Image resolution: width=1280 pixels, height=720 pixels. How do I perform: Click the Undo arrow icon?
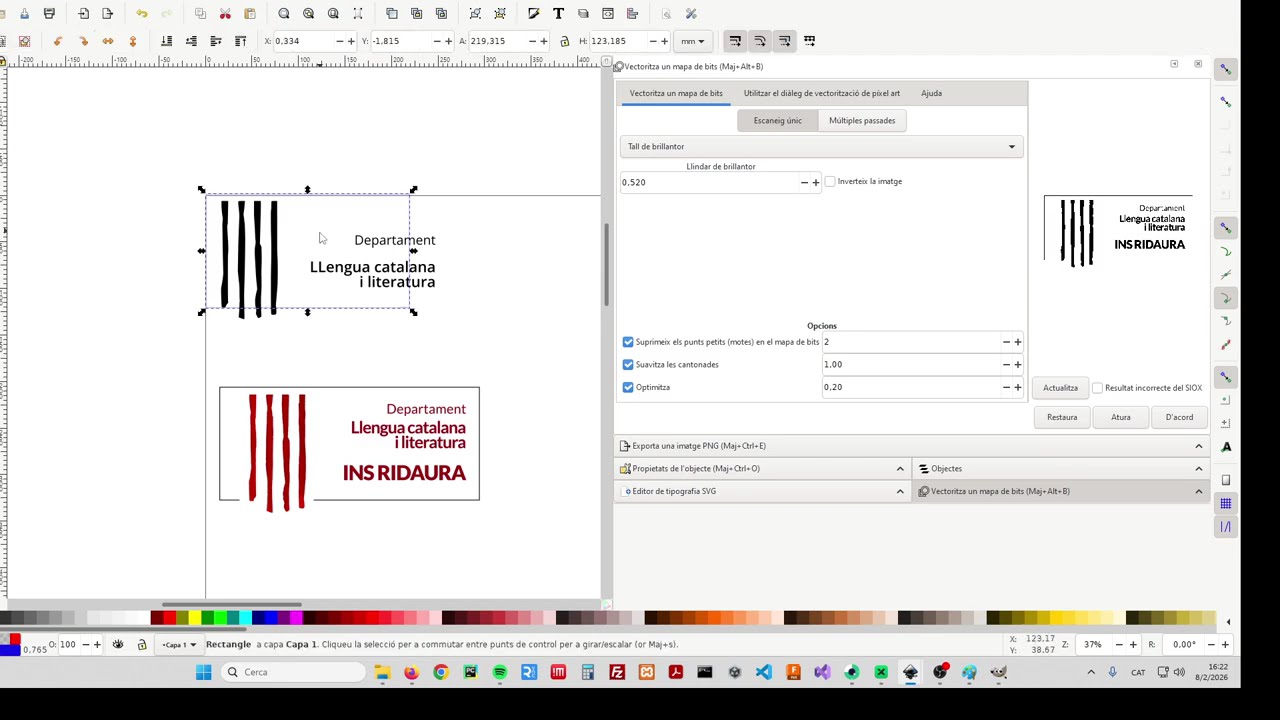(142, 14)
